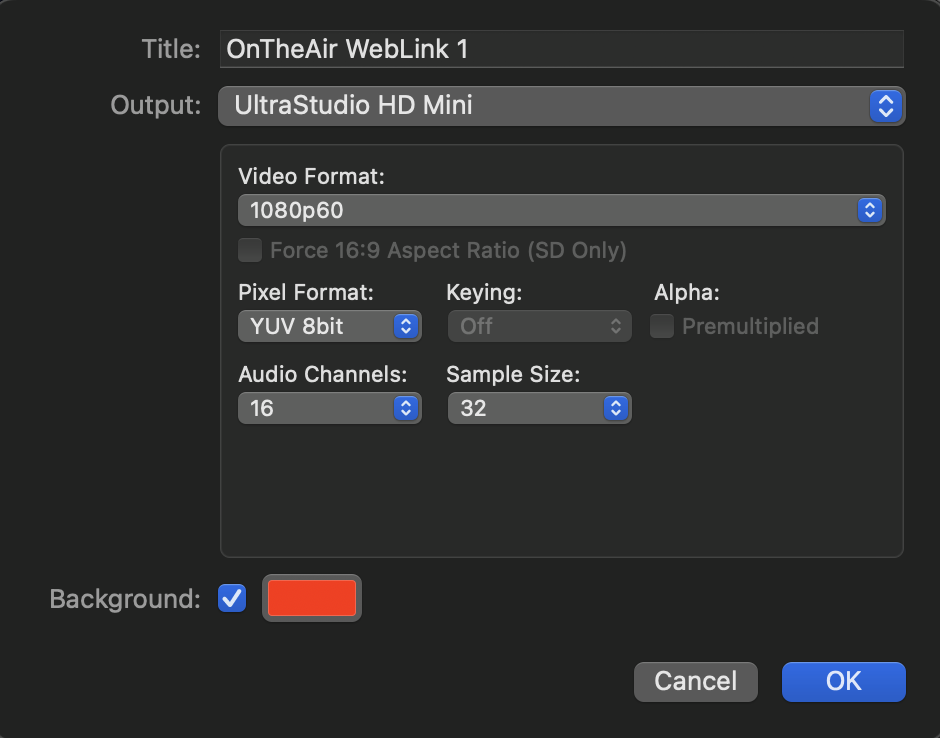
Task: Enable Force 16:9 Aspect Ratio checkbox
Action: (x=250, y=250)
